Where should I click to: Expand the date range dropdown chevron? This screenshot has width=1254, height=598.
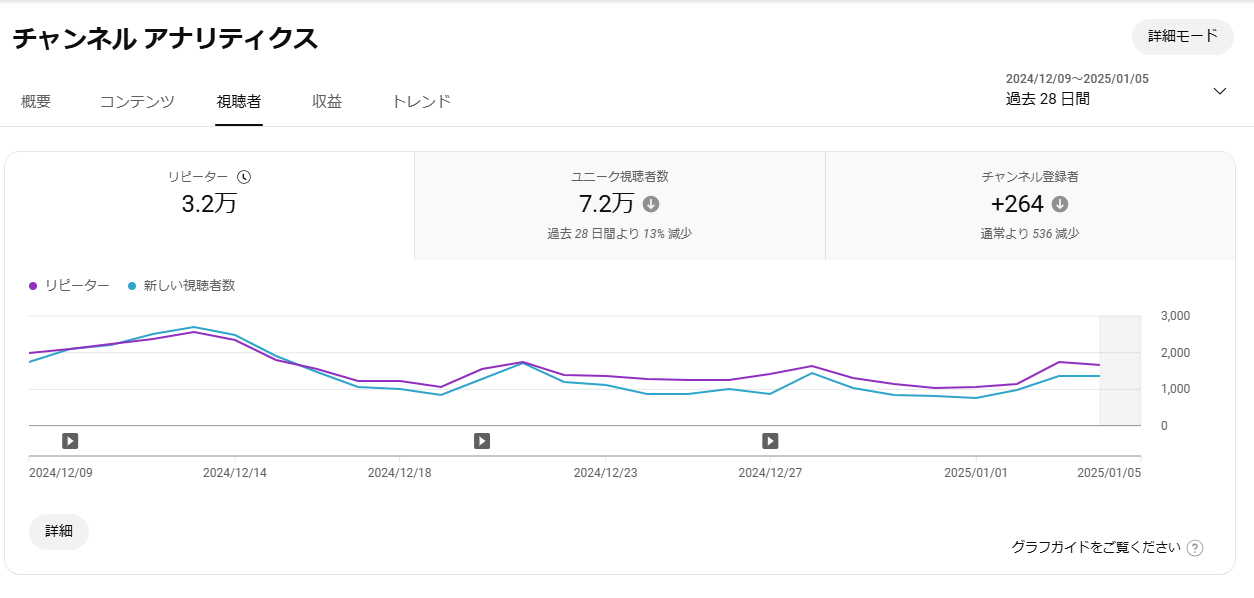[1219, 91]
